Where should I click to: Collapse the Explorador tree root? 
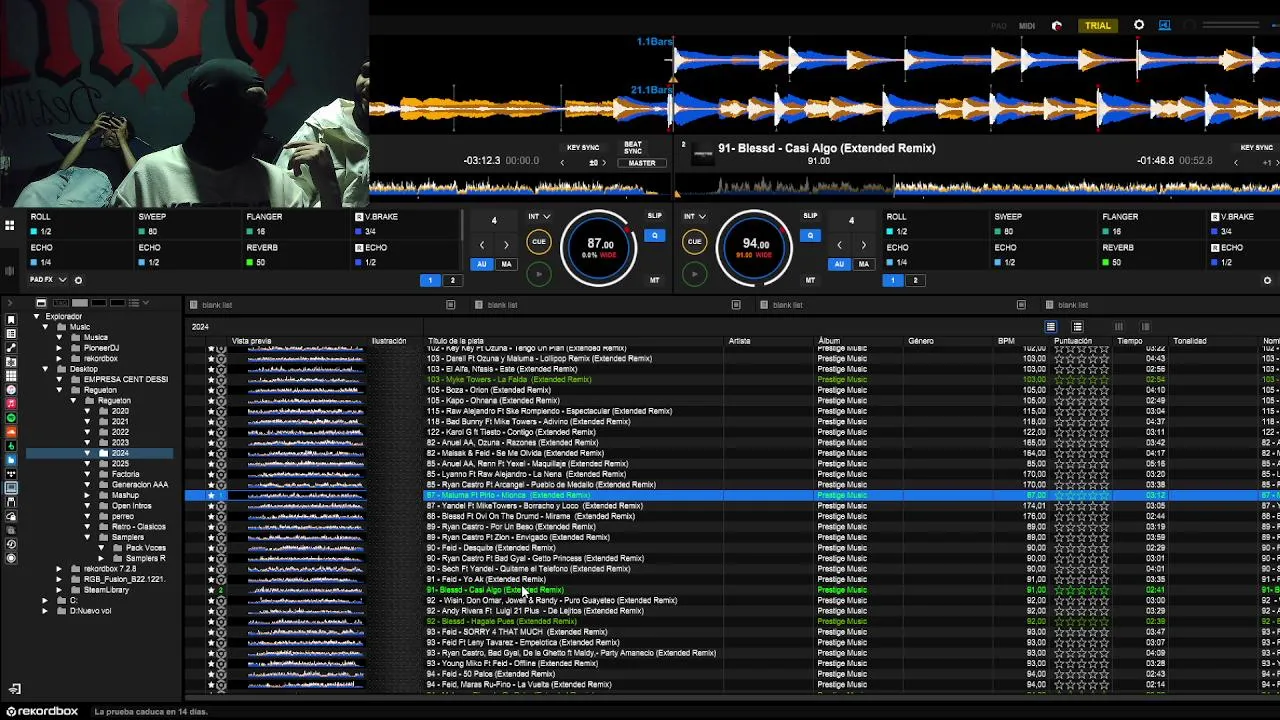tap(36, 317)
